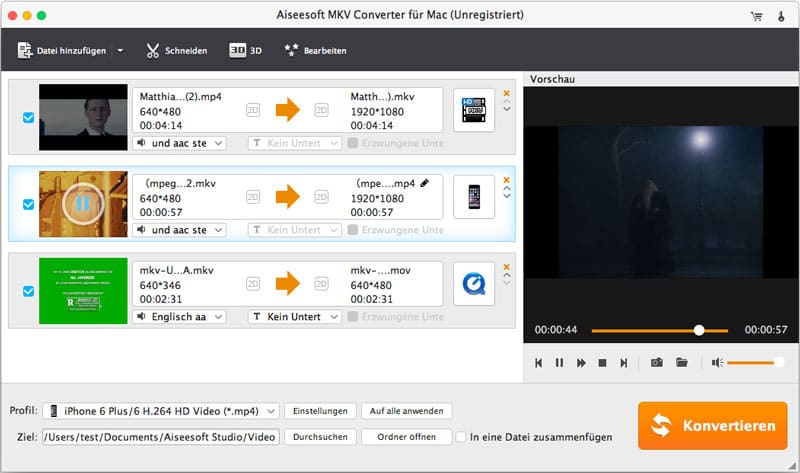Open the register key icon
The height and width of the screenshot is (473, 800).
pyautogui.click(x=781, y=16)
